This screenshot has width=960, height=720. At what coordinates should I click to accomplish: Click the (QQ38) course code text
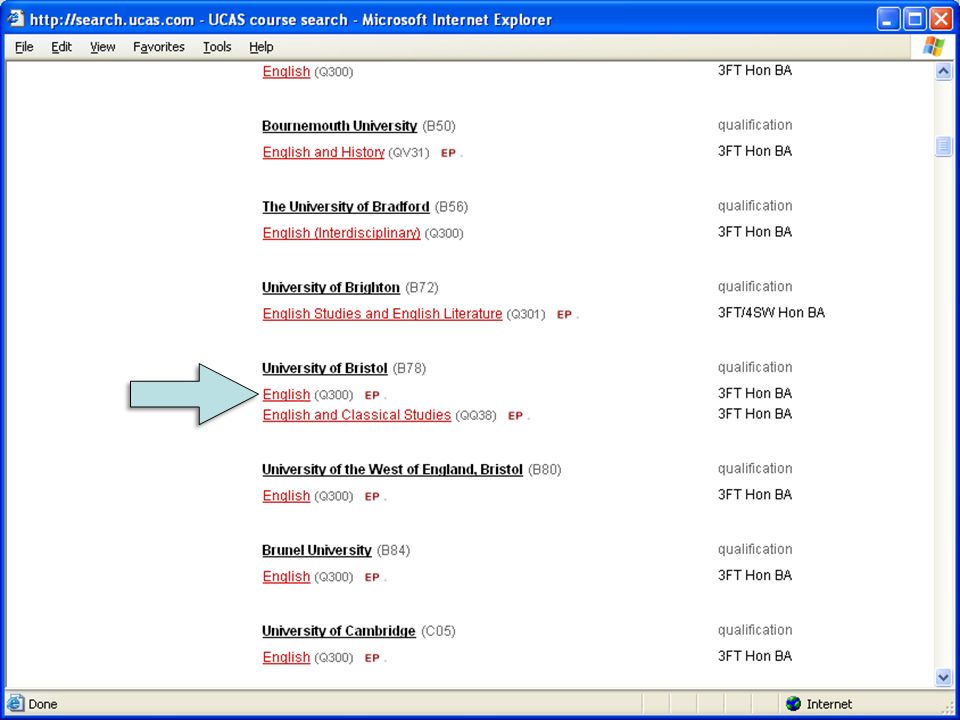pos(476,416)
